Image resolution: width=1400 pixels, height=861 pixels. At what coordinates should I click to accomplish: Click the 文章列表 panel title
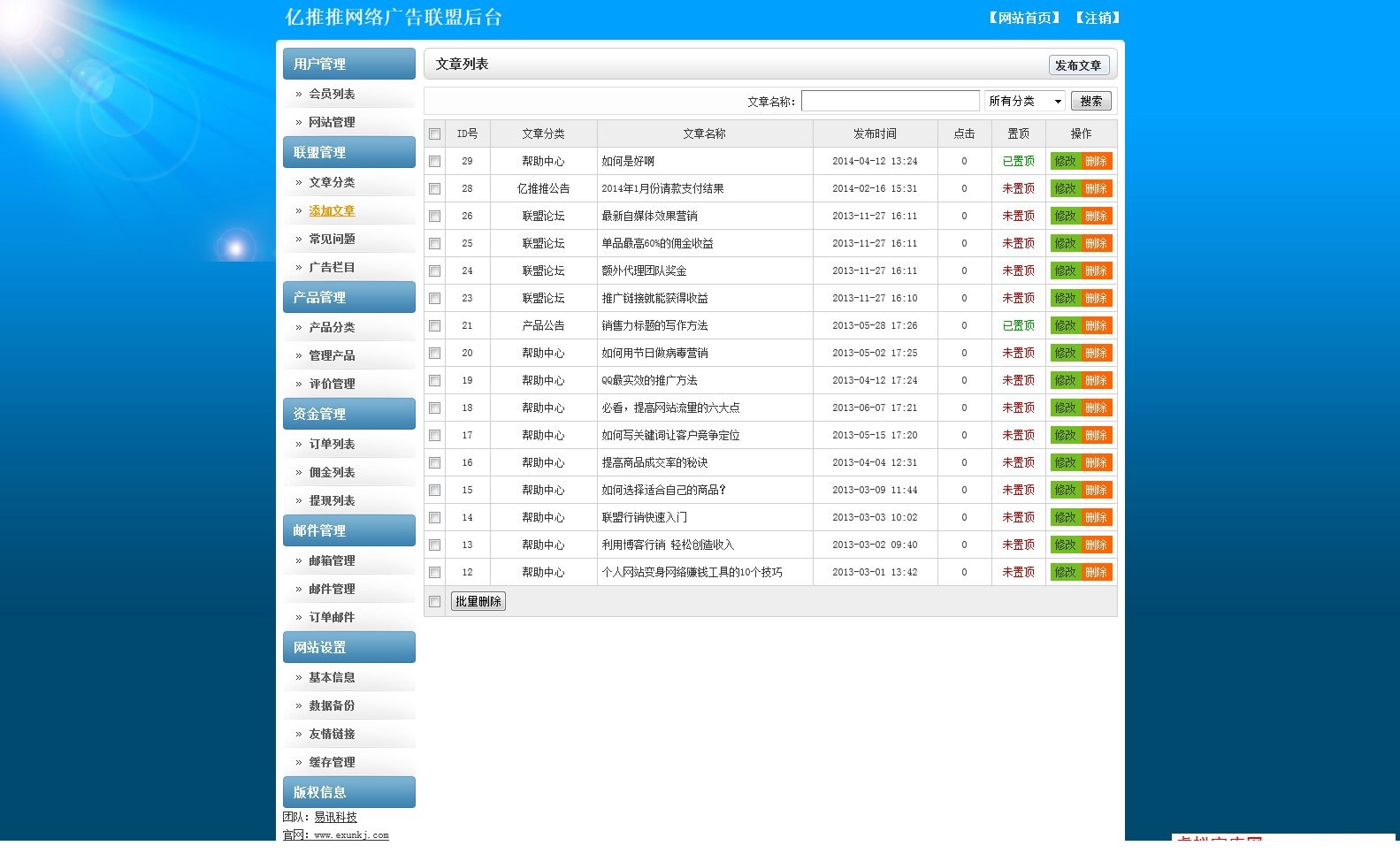pos(462,64)
